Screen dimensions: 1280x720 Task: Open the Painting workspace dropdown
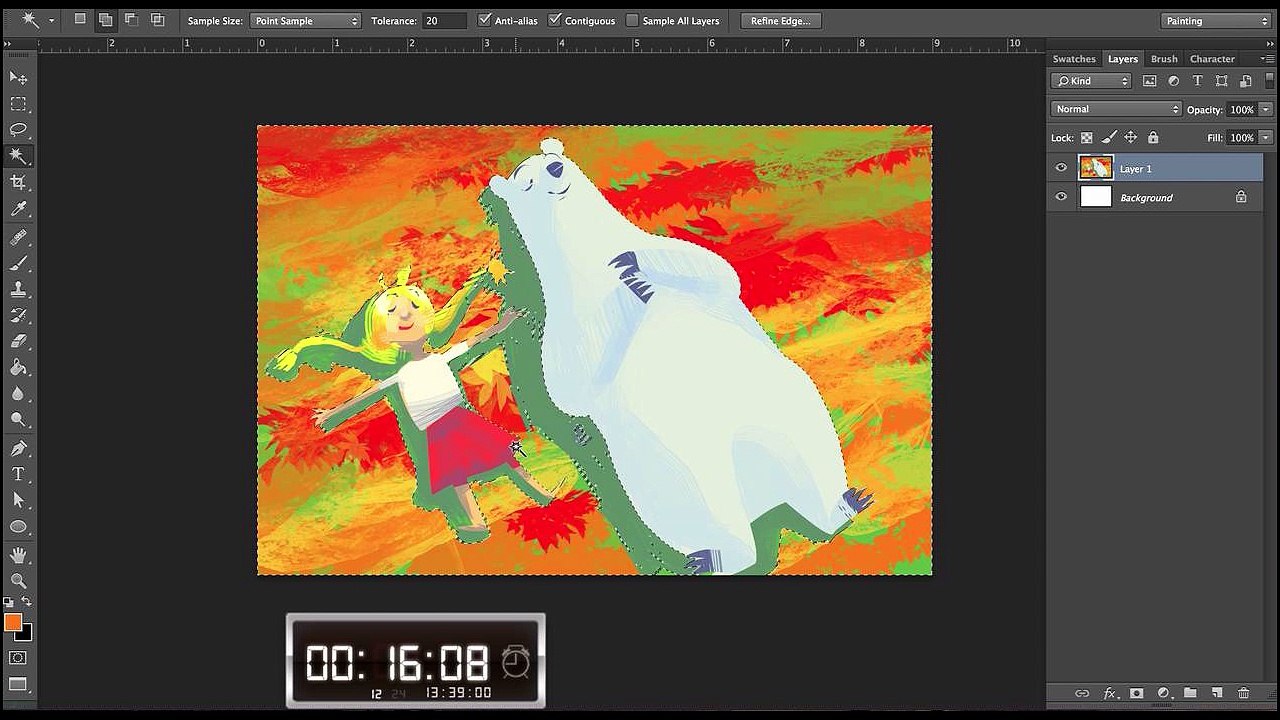1216,20
